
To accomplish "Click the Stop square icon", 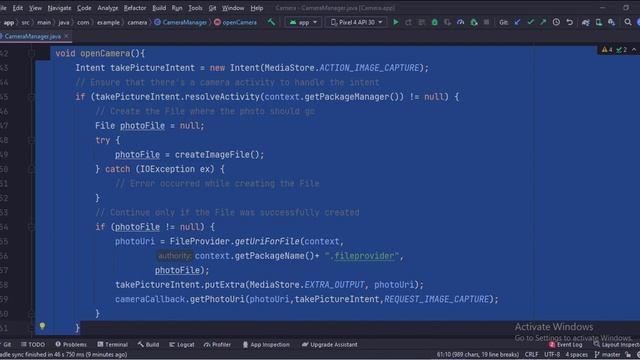I will (x=486, y=22).
